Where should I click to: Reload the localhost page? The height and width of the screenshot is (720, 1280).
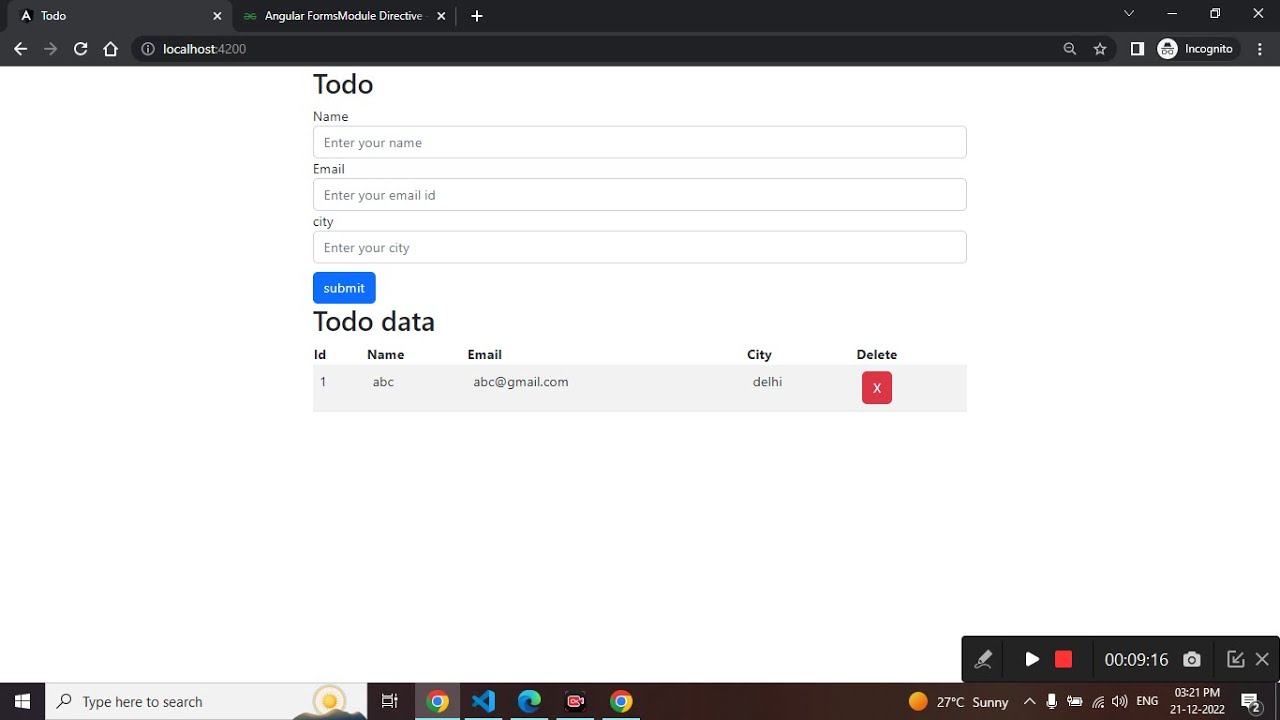click(x=81, y=49)
